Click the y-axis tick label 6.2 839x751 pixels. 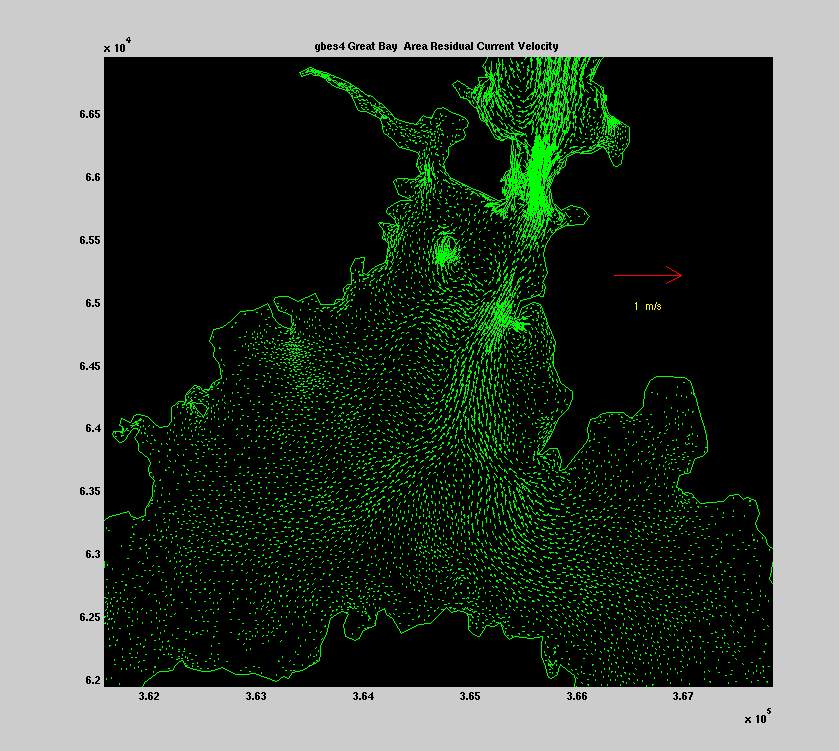93,680
